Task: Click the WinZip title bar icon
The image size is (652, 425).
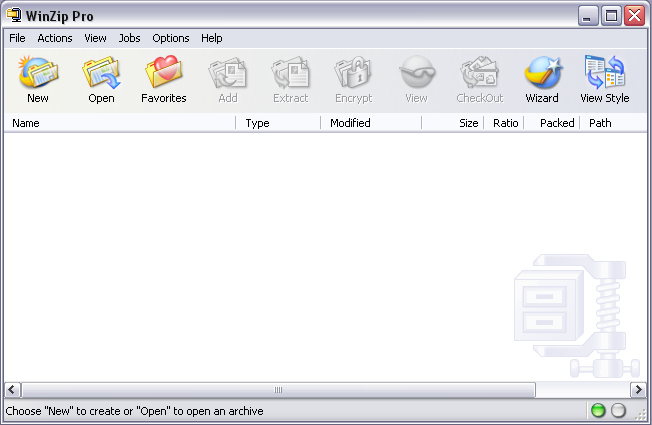Action: [14, 15]
